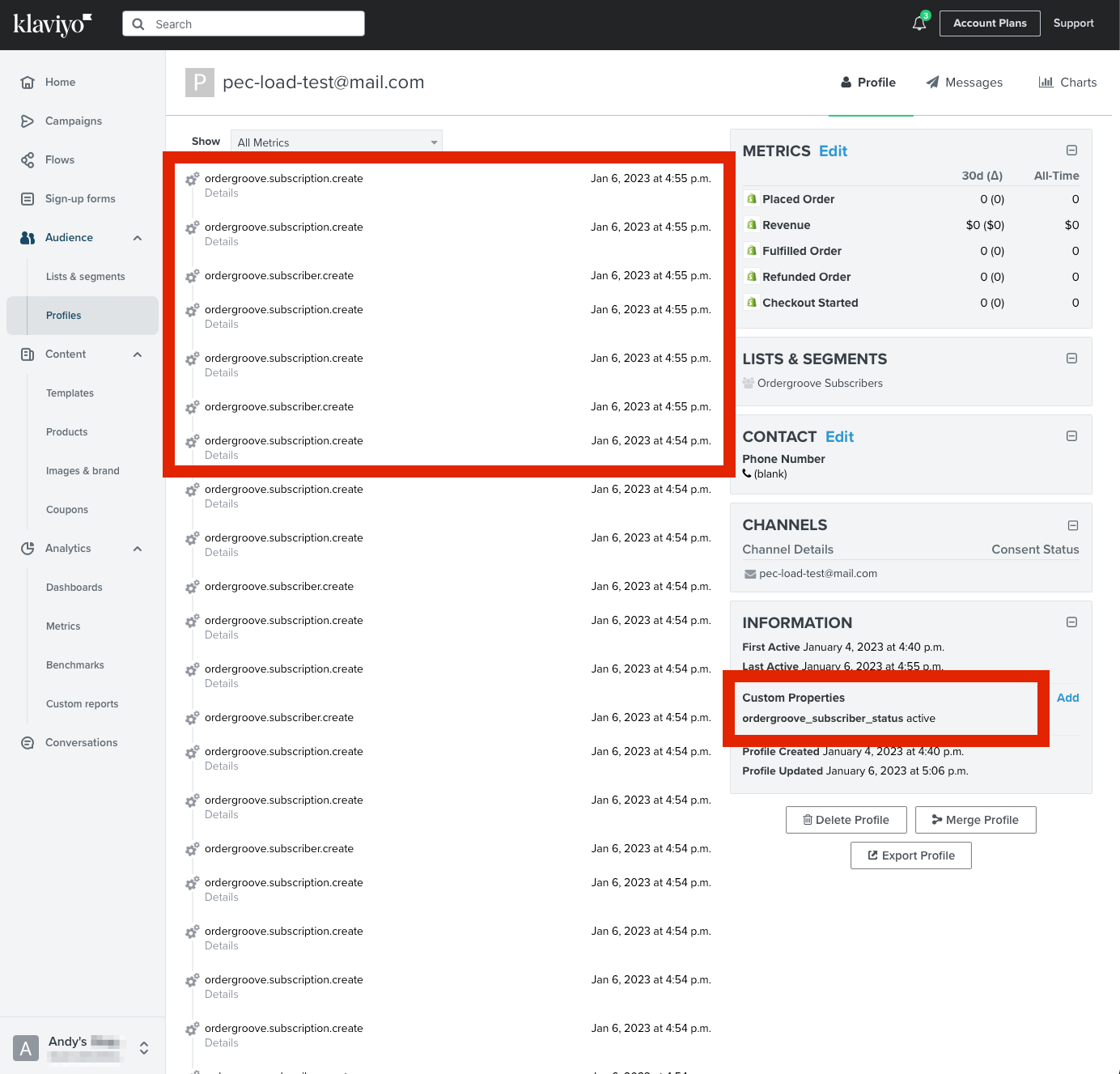Open Conversations from sidebar
Viewport: 1120px width, 1074px height.
pos(81,743)
